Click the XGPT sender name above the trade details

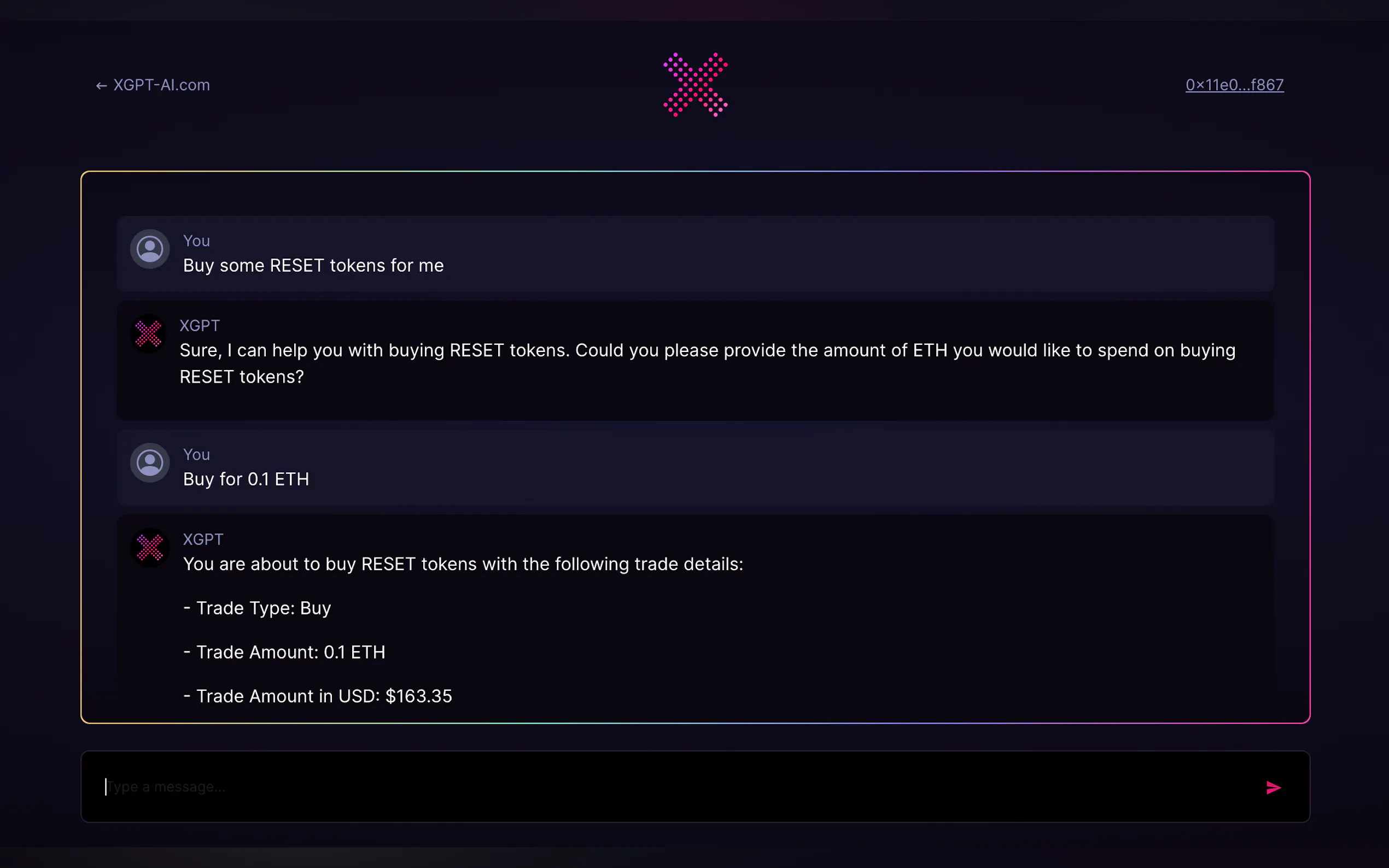(203, 539)
